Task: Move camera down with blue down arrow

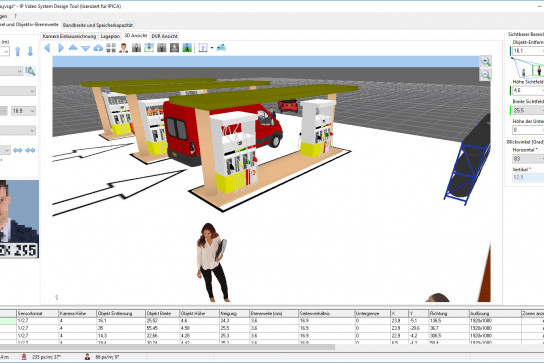Action: coord(31,51)
